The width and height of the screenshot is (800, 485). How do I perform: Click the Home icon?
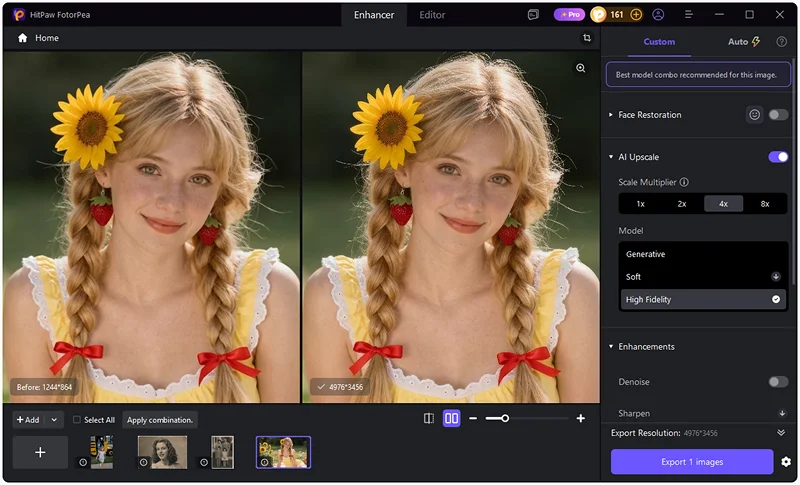[22, 38]
